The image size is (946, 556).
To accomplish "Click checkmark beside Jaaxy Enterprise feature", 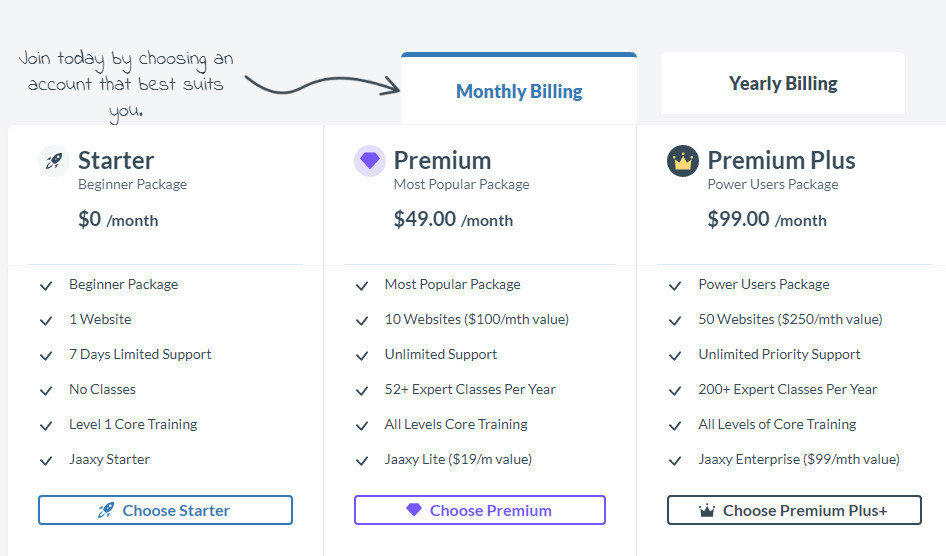I will 675,460.
